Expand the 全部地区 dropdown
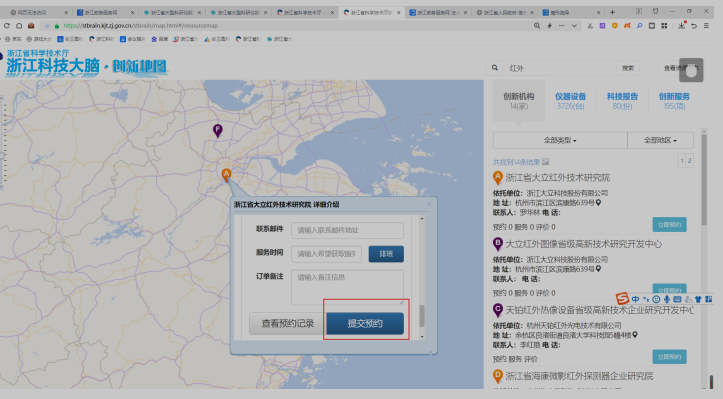723x399 pixels. [660, 140]
